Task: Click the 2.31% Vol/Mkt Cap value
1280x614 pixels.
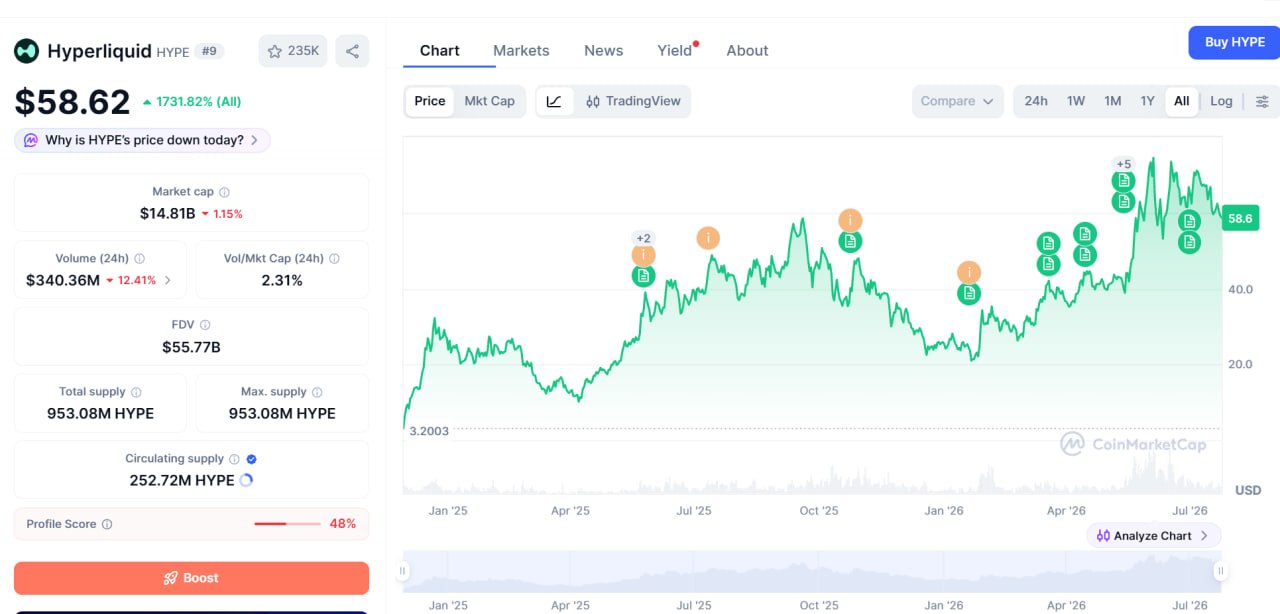Action: pos(282,280)
